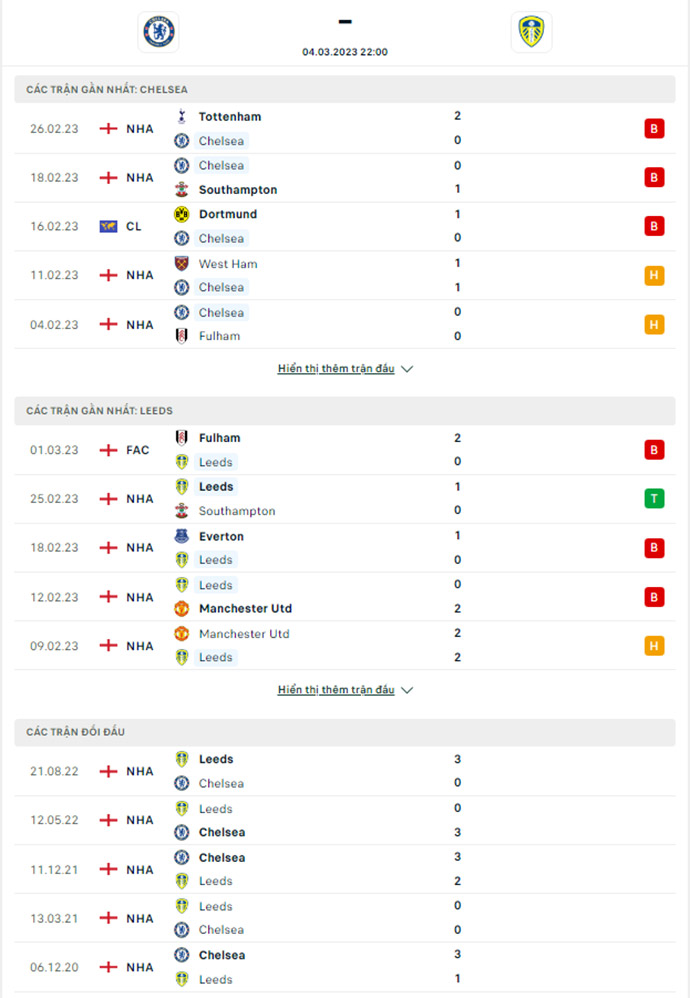Expand more Leeds matches with the chevron
The height and width of the screenshot is (998, 690).
point(407,690)
